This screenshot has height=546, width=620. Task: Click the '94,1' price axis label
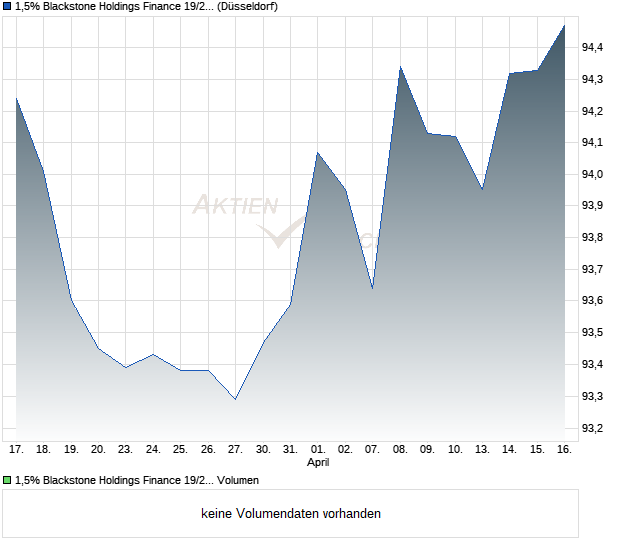click(x=592, y=142)
